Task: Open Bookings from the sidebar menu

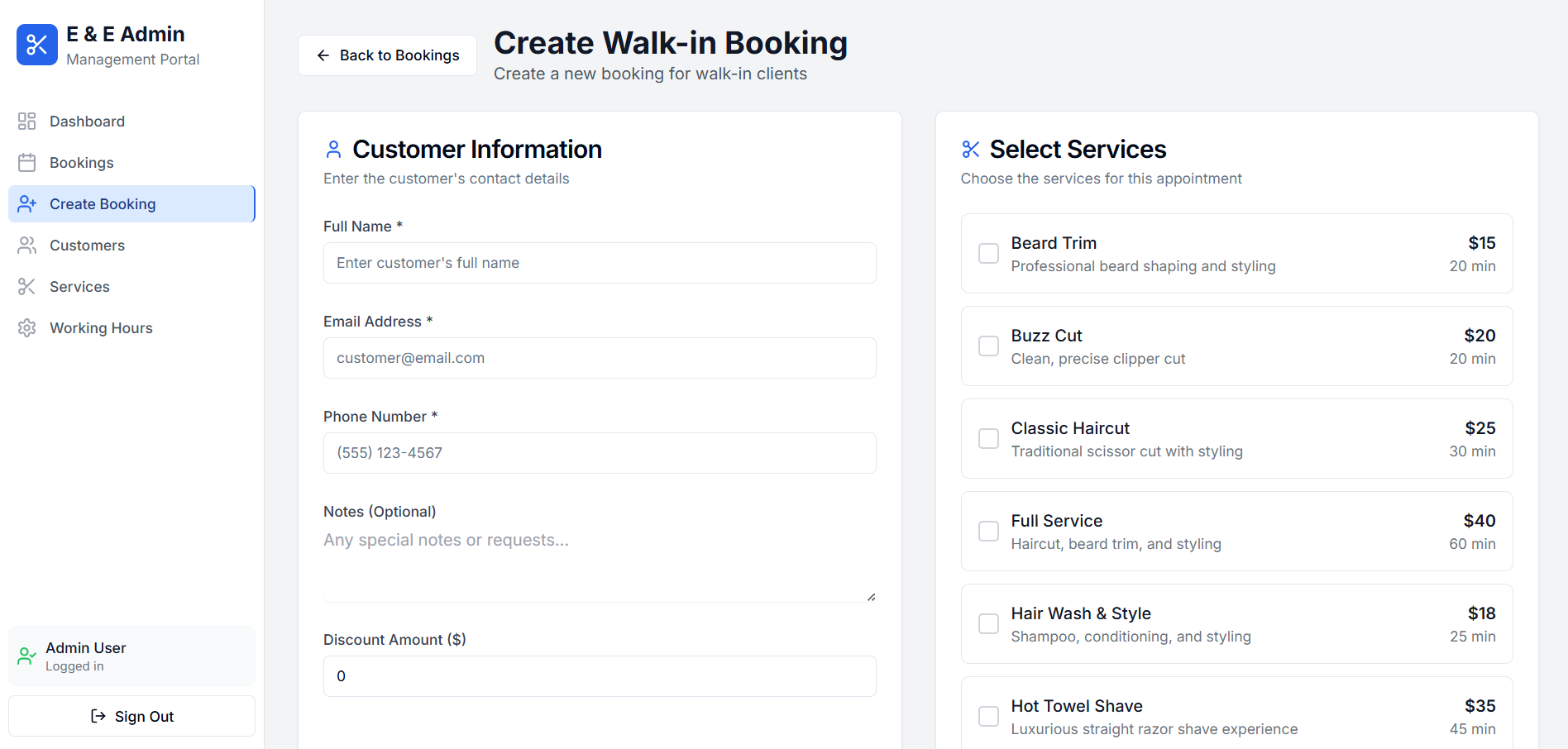Action: (x=84, y=162)
